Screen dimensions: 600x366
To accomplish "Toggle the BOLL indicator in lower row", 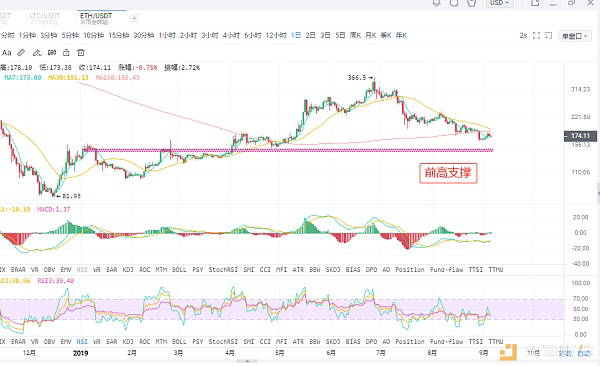I will 179,341.
